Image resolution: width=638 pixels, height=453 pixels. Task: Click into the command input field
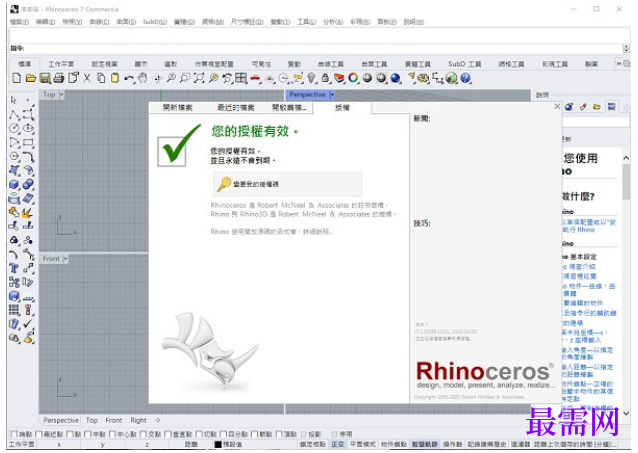coord(323,48)
